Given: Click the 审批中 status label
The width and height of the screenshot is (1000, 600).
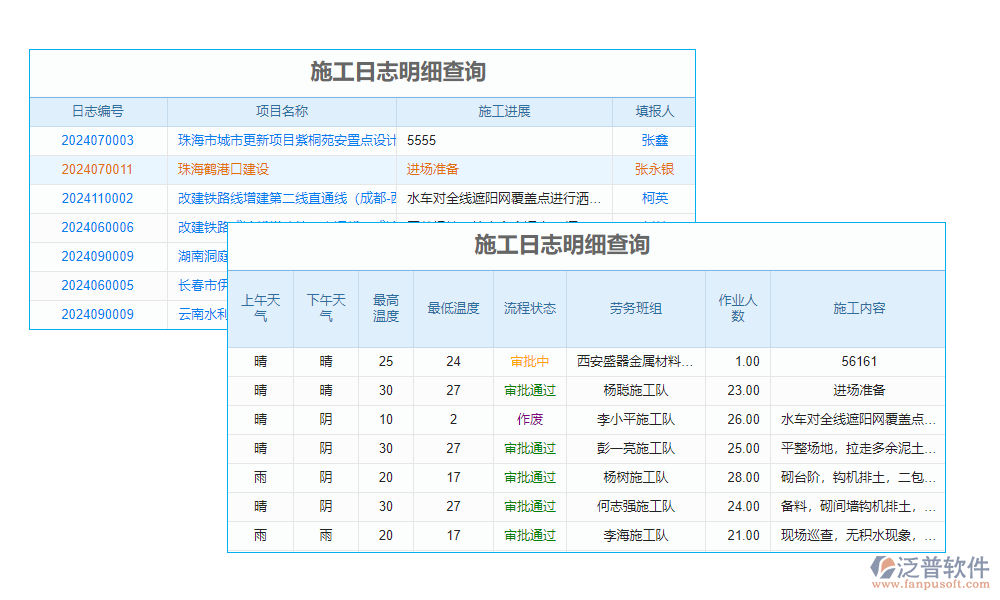Looking at the screenshot, I should pyautogui.click(x=529, y=361).
